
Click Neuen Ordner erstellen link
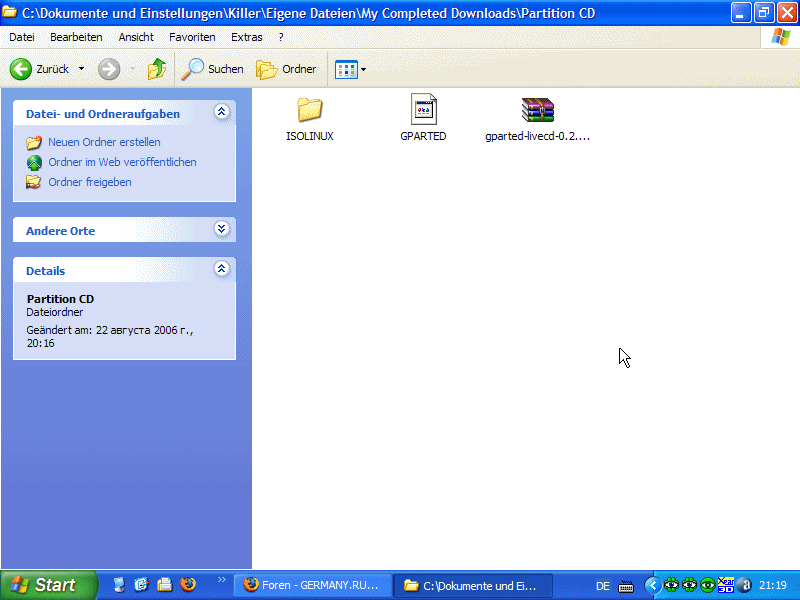(x=104, y=142)
